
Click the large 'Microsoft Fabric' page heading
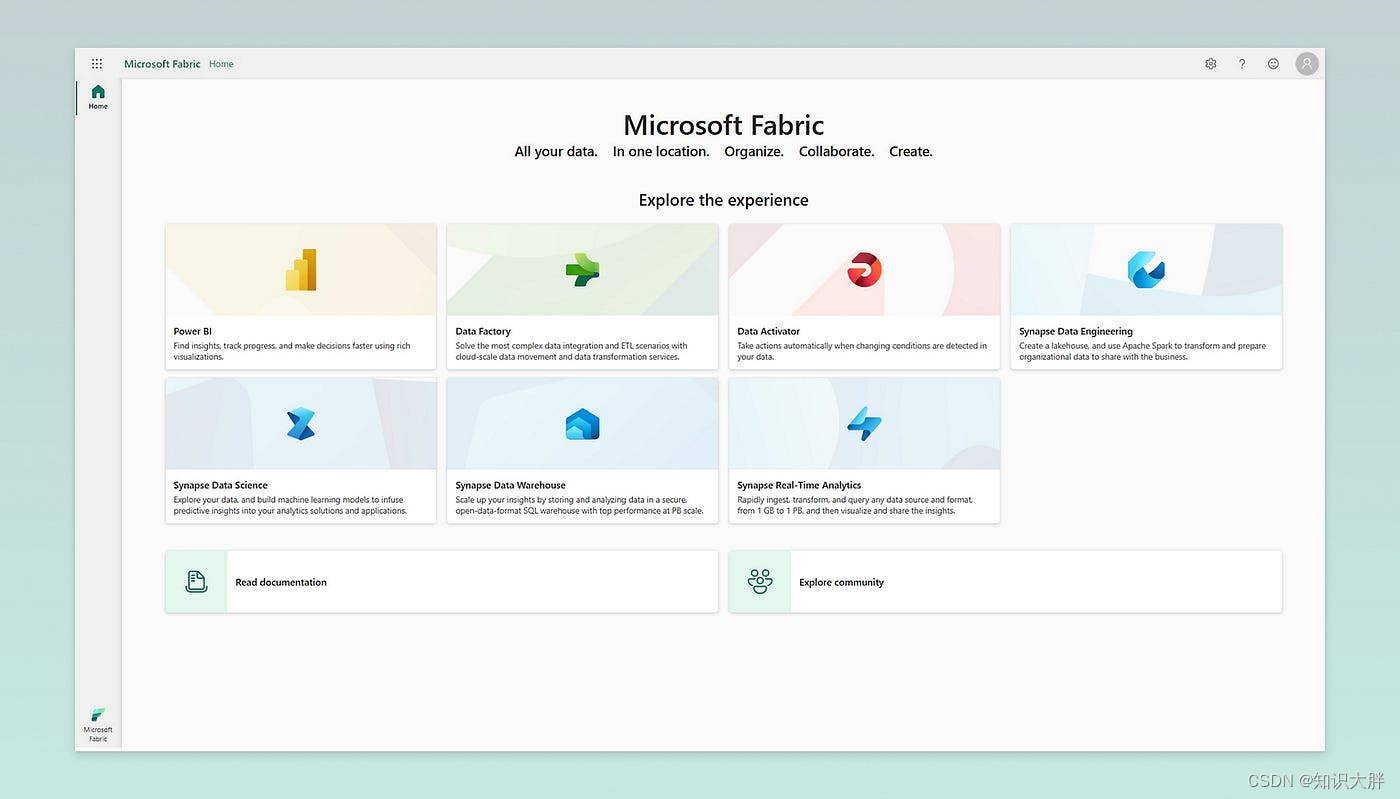tap(724, 125)
